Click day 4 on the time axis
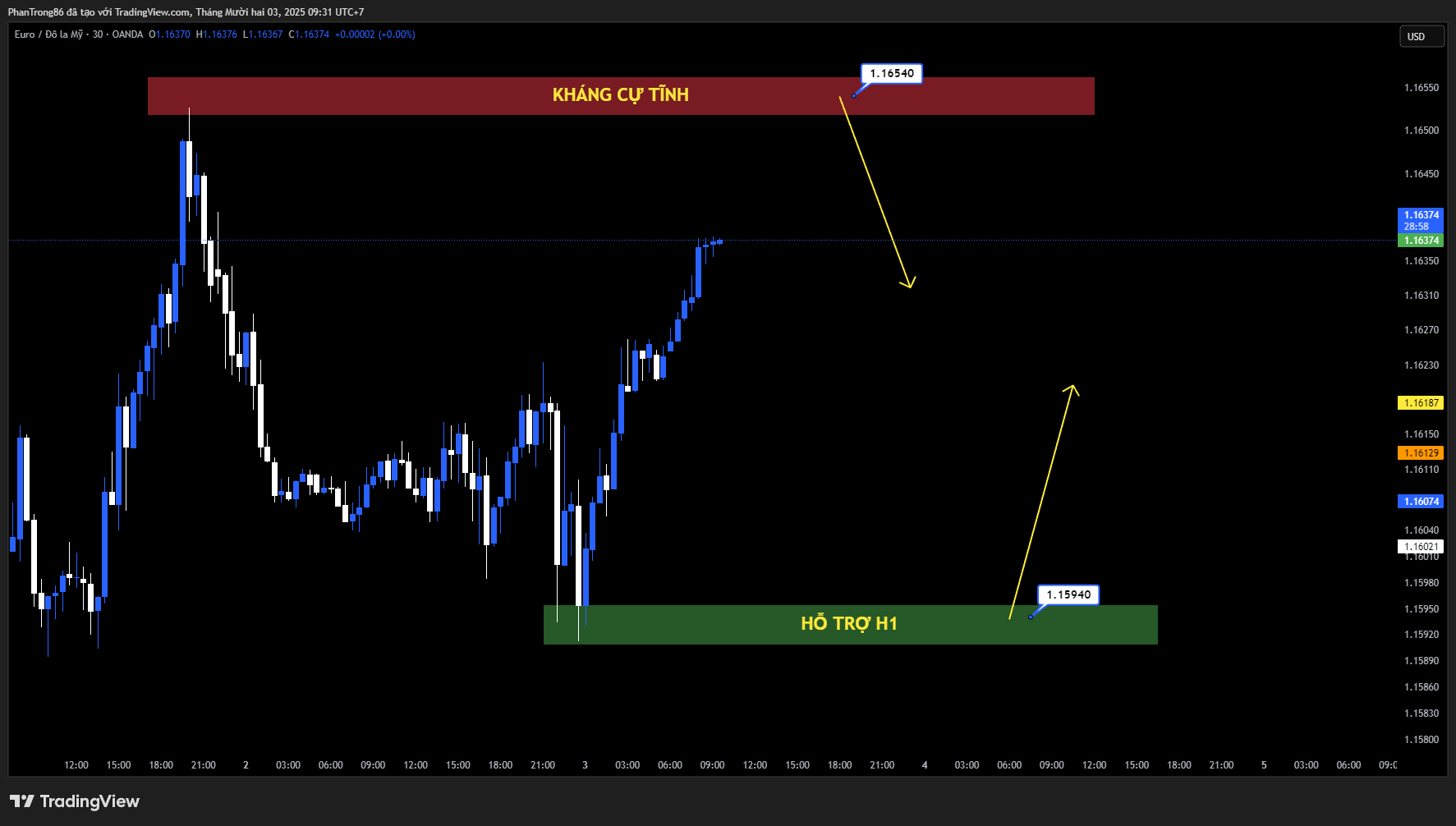The image size is (1456, 826). pos(925,765)
